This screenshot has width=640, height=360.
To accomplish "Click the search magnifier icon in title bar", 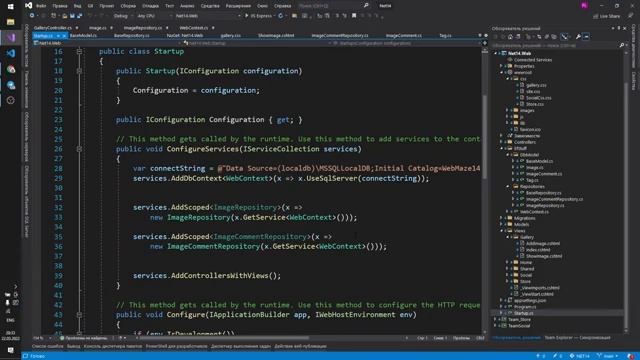I will click(366, 5).
